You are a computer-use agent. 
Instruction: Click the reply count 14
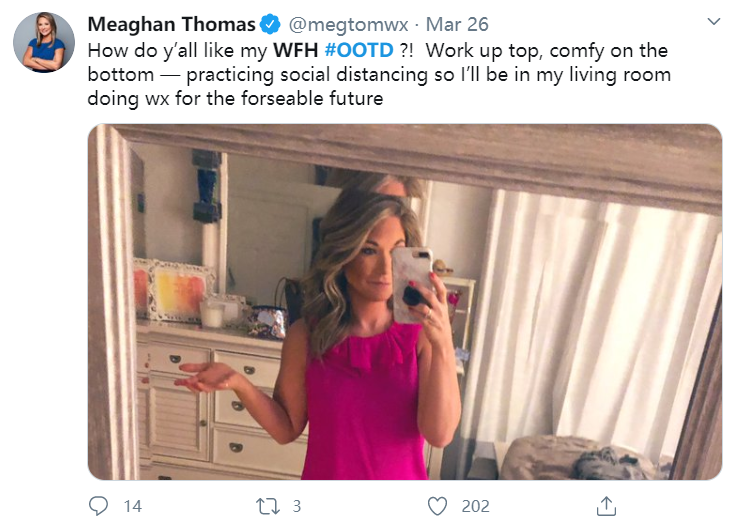click(x=132, y=506)
